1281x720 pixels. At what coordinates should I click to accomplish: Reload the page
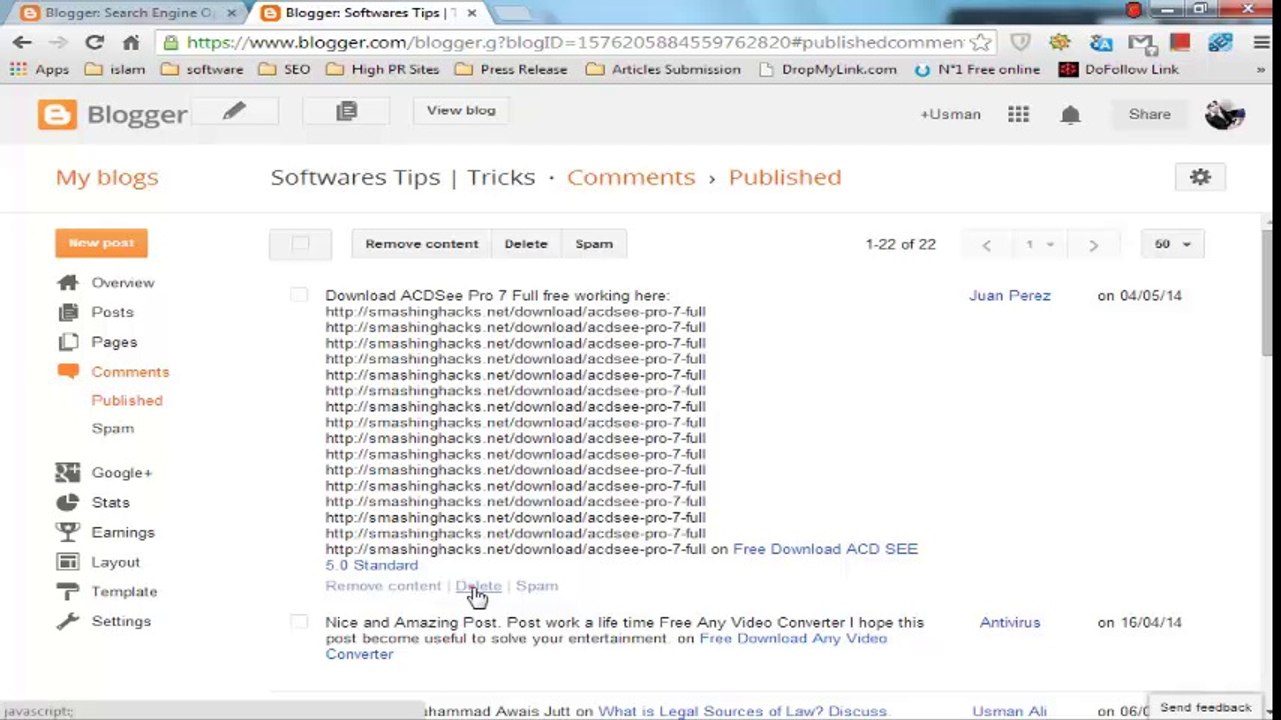click(94, 42)
